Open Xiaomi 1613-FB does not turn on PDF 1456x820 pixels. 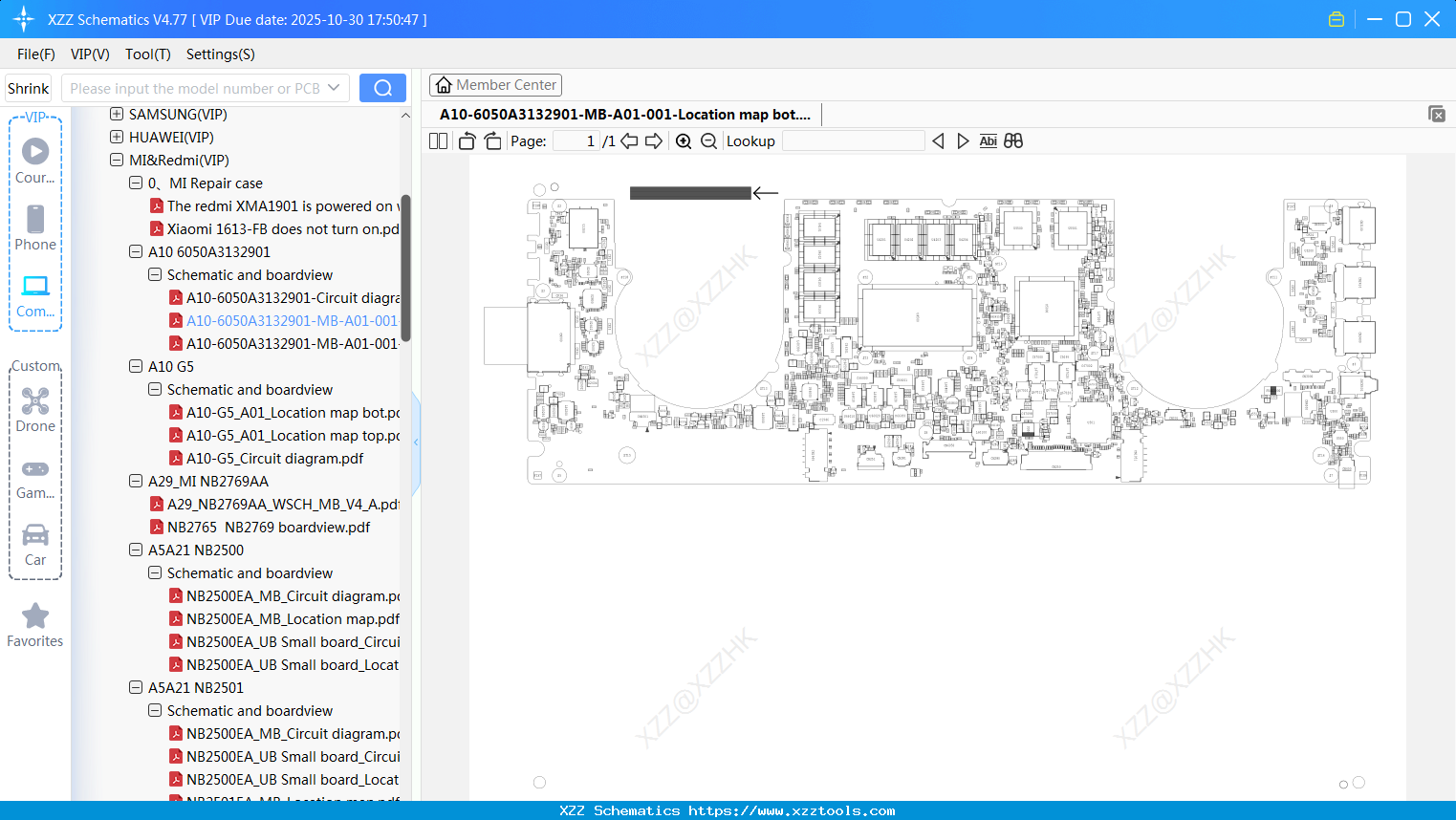[275, 229]
